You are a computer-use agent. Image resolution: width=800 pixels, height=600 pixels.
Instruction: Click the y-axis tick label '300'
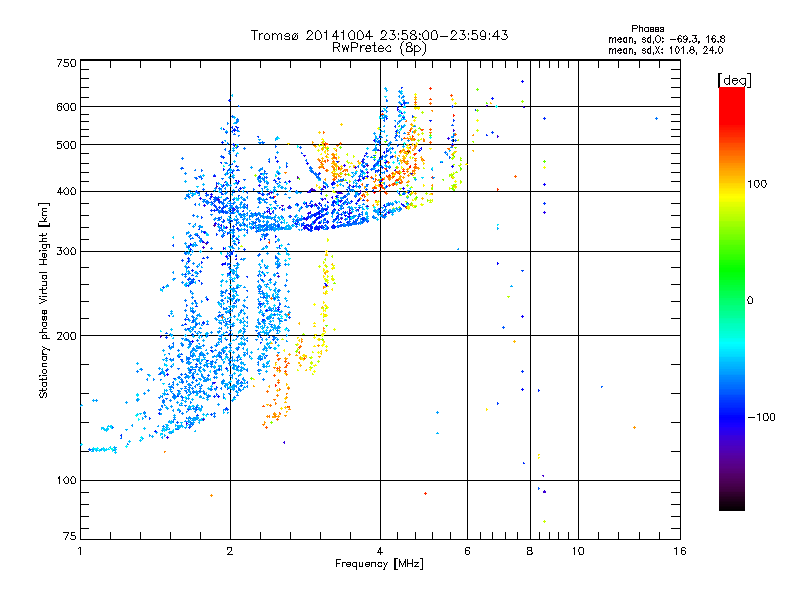coord(66,252)
